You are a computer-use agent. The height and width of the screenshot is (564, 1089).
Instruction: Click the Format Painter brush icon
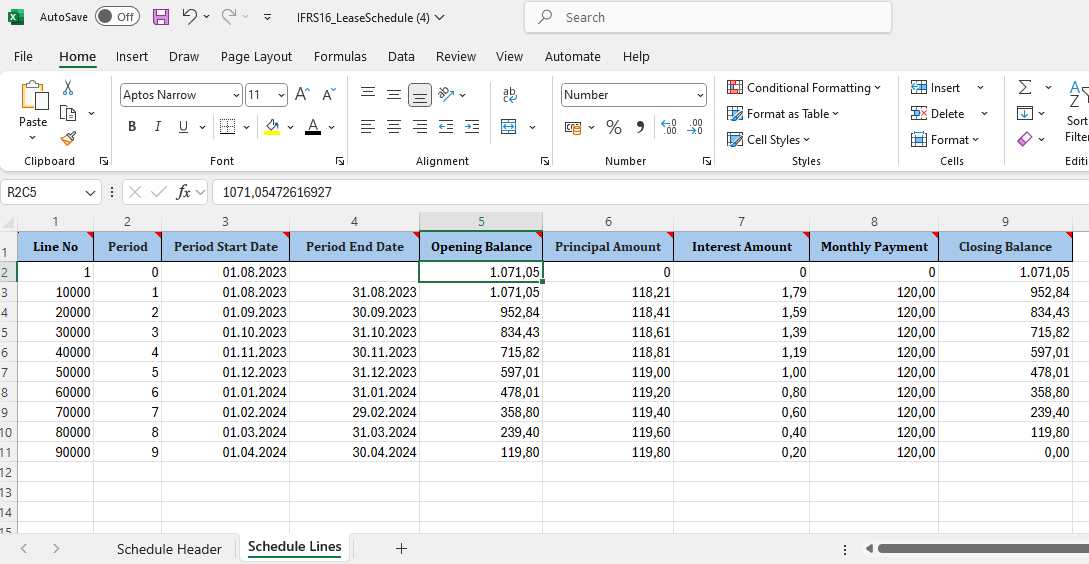68,139
